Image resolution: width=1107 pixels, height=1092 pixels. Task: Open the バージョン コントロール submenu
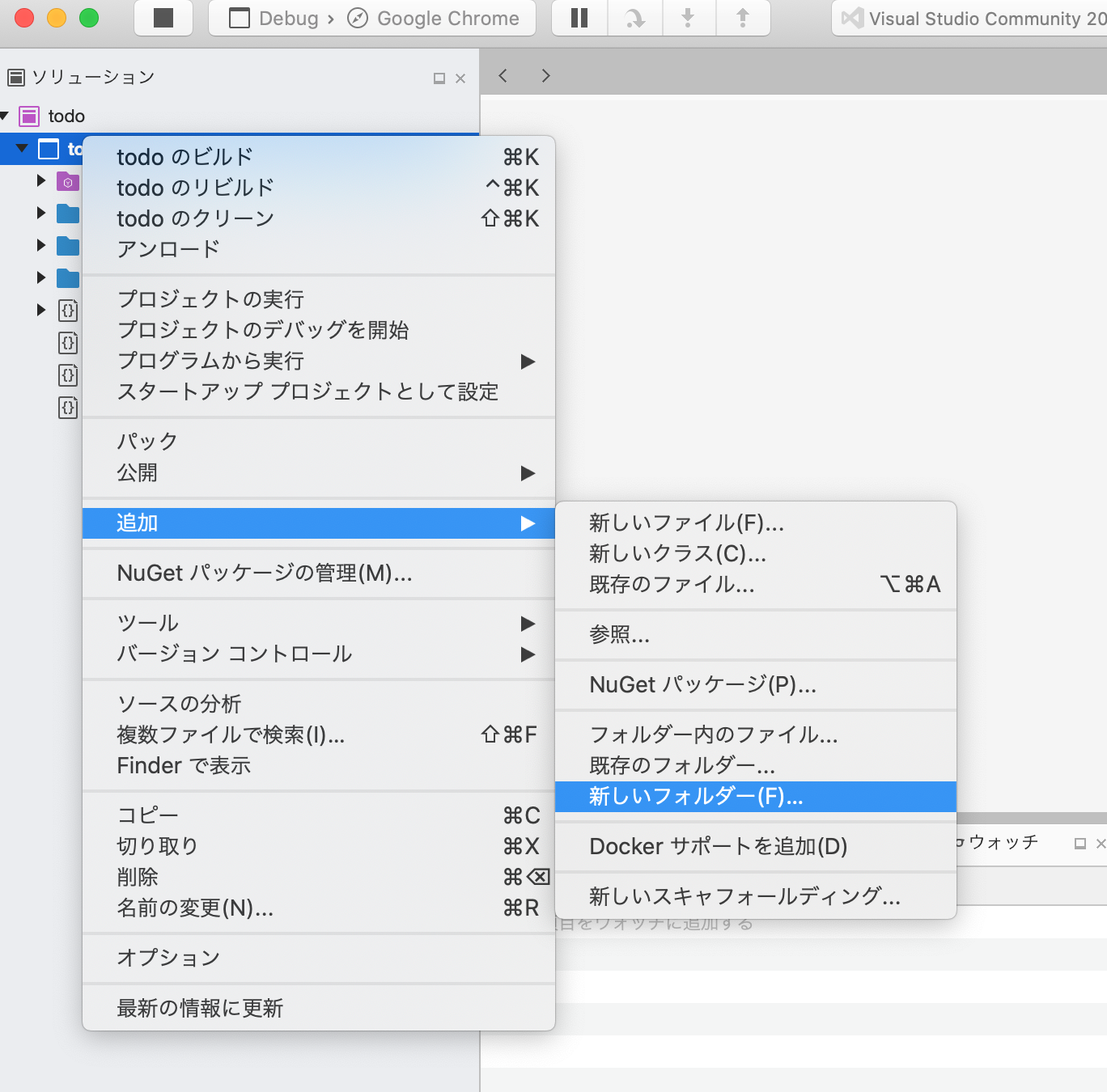coord(319,654)
